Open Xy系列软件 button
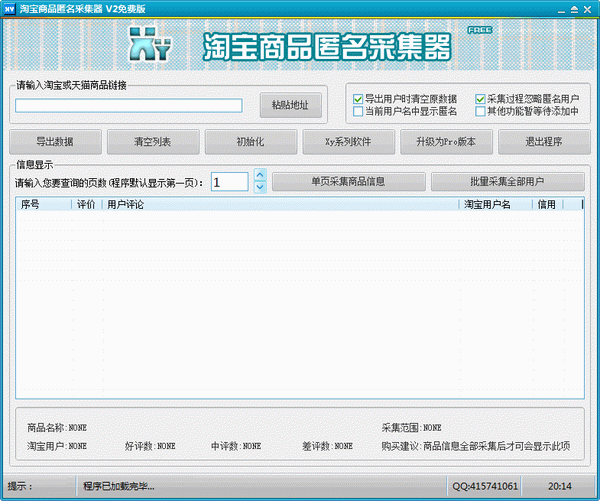 point(348,142)
